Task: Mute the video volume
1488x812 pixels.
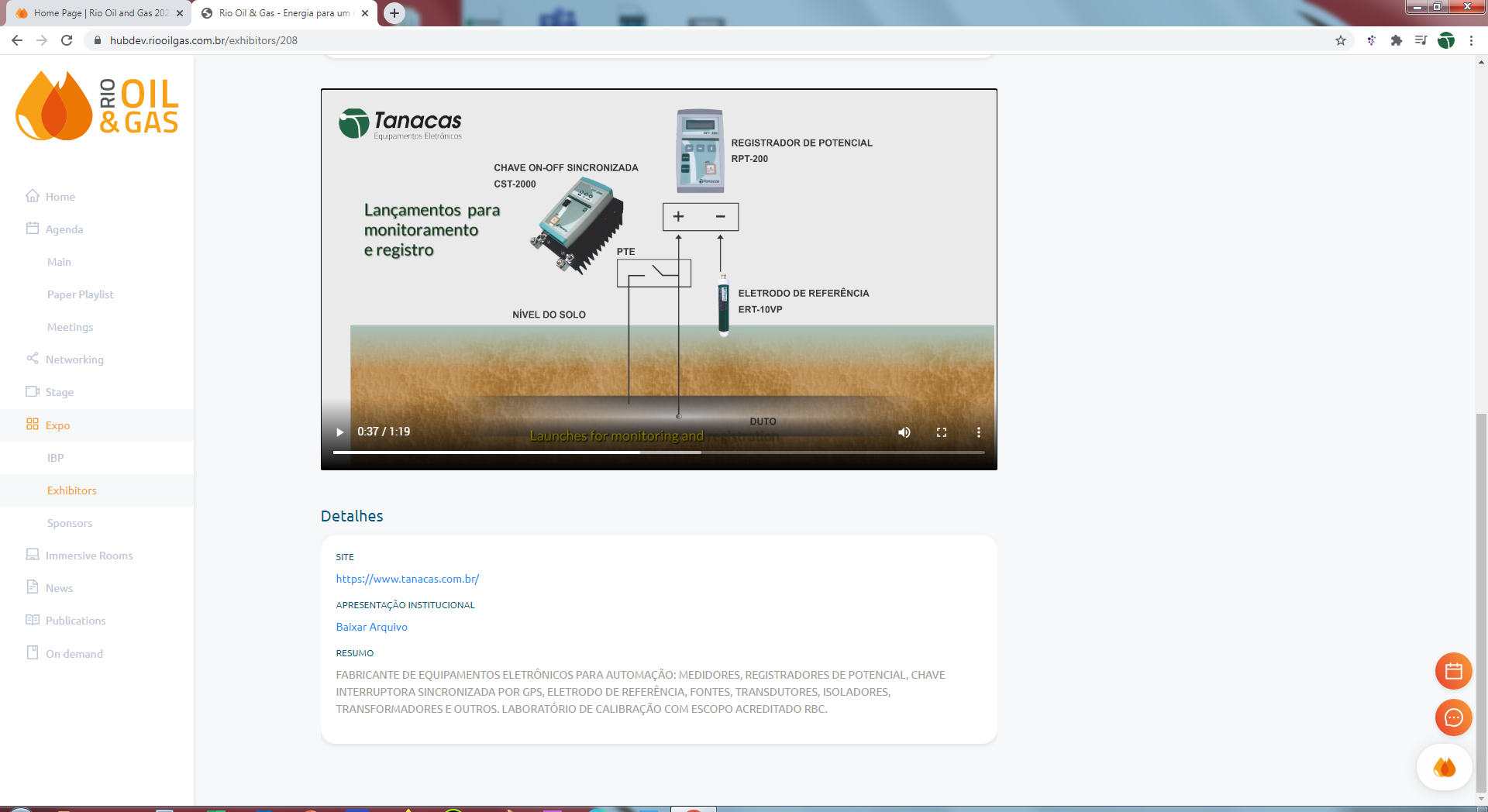Action: pos(904,432)
